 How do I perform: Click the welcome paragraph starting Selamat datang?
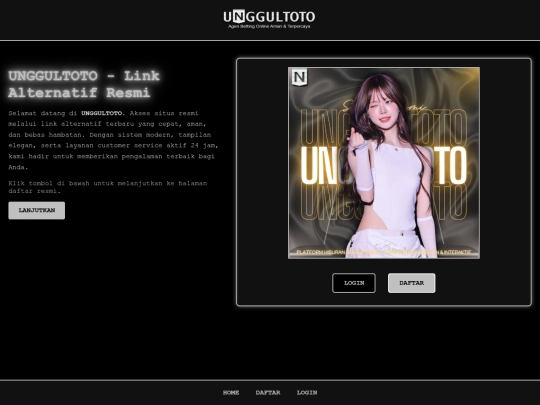point(113,140)
